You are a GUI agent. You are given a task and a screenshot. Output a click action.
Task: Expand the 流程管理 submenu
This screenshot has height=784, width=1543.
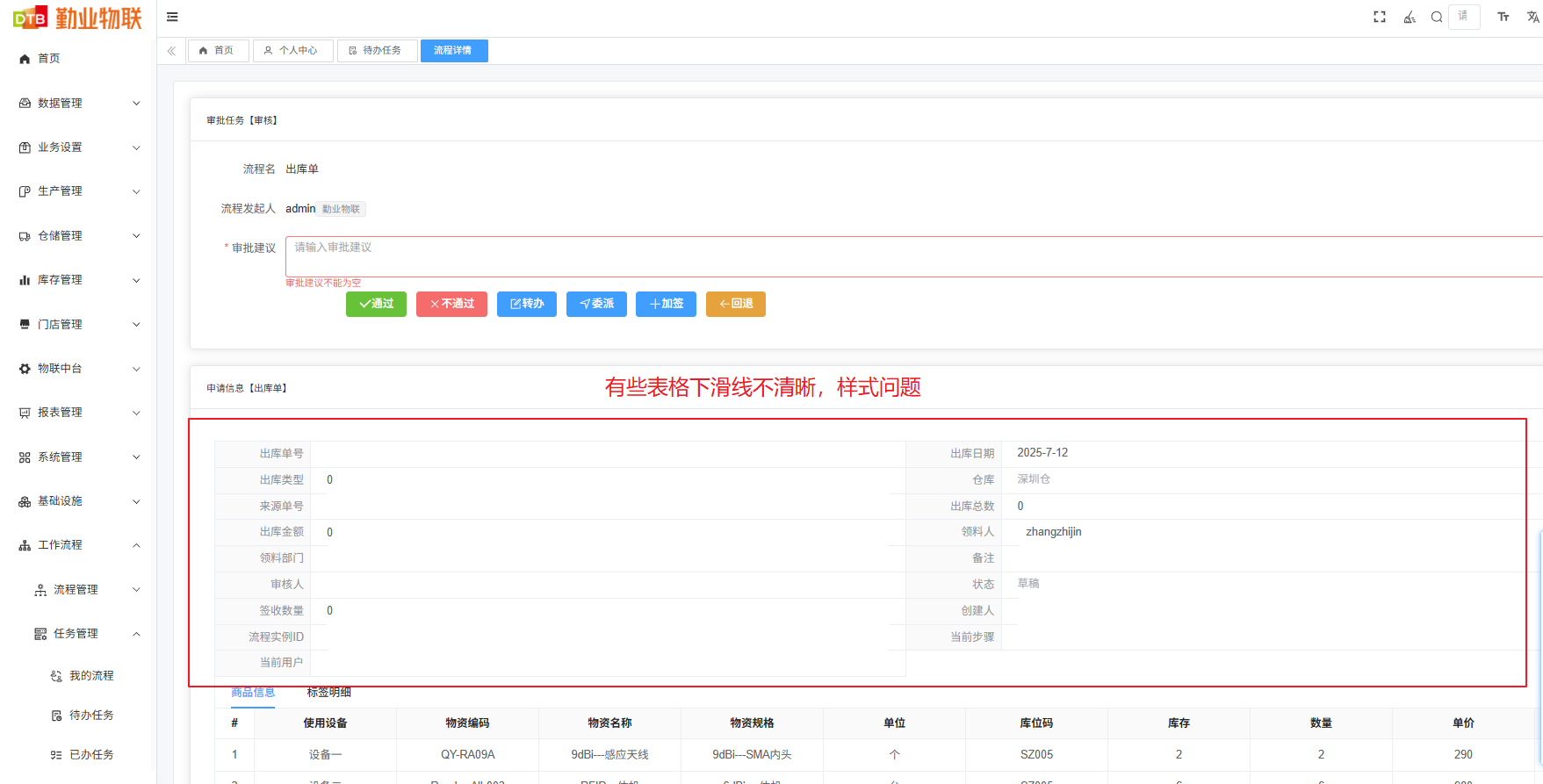[x=86, y=590]
